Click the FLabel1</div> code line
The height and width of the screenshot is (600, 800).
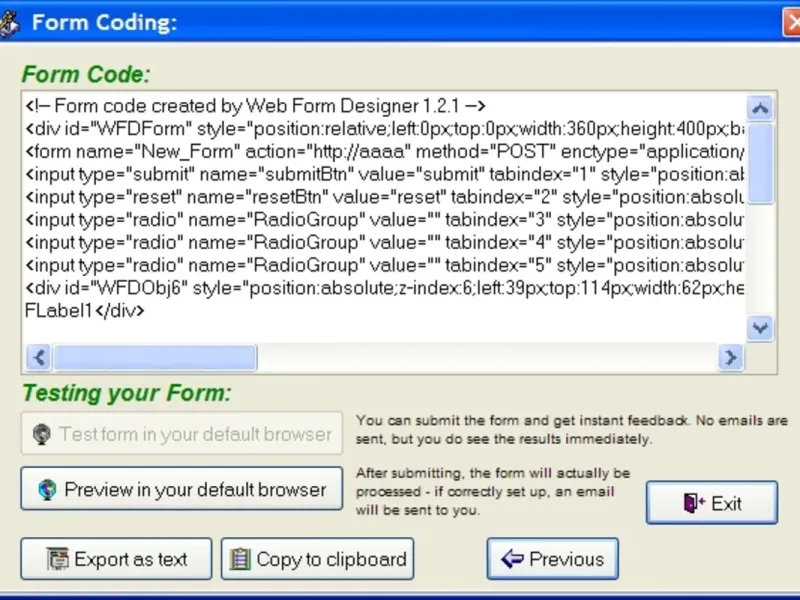point(85,311)
